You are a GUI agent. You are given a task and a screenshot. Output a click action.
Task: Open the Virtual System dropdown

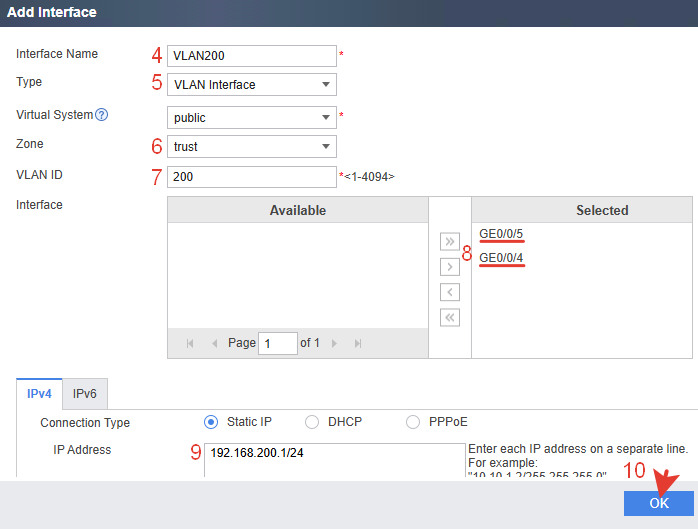[x=252, y=118]
